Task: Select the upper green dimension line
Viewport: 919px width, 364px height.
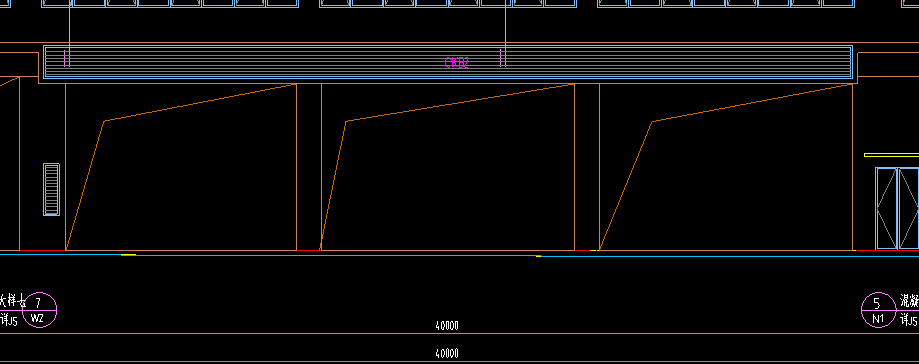Action: click(460, 334)
